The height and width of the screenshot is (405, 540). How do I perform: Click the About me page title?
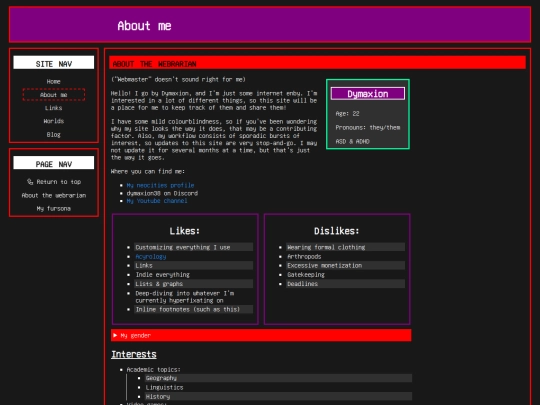[x=144, y=26]
